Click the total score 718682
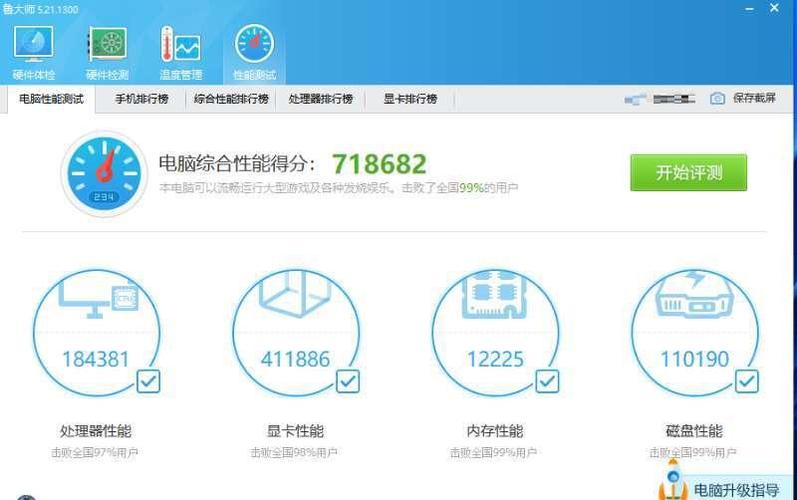The height and width of the screenshot is (500, 797). tap(379, 164)
